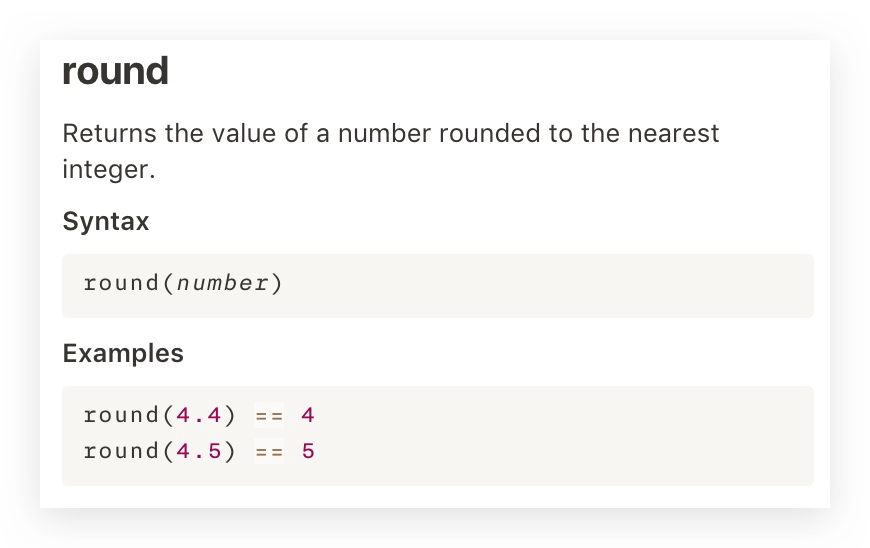Click the italic 'number' parameter in syntax
The image size is (870, 548).
(223, 283)
